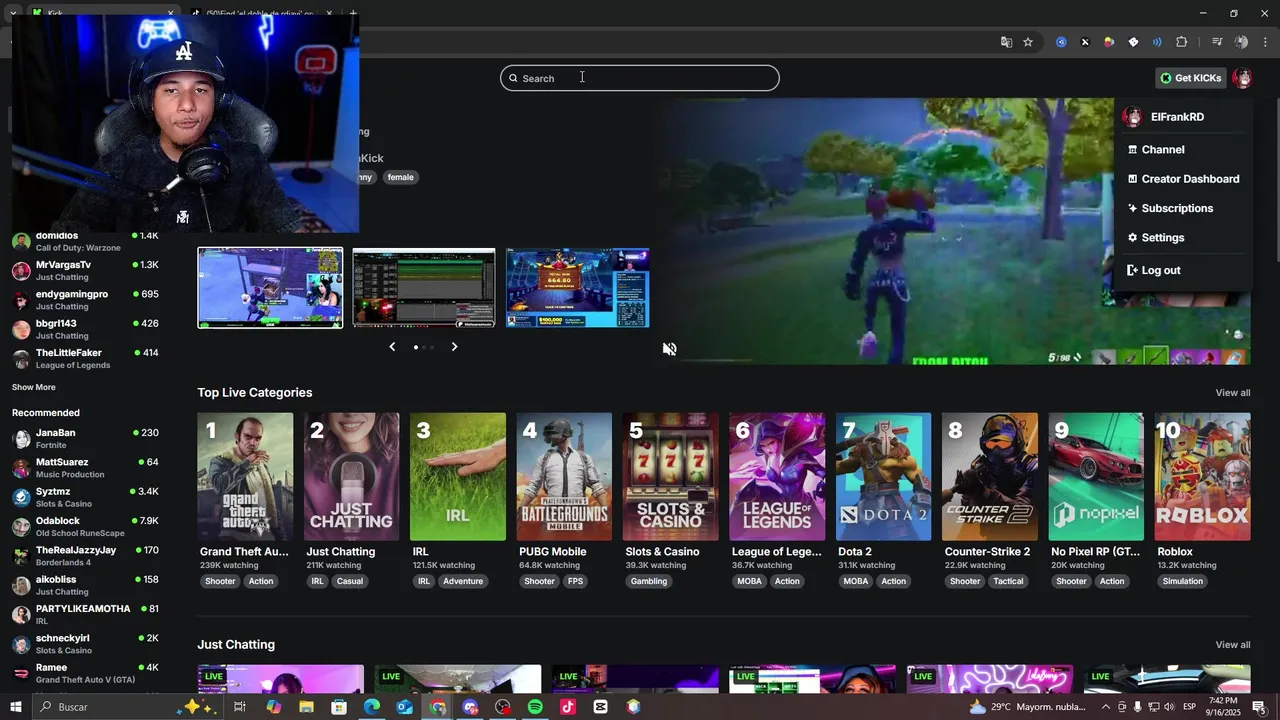Open the Grand Theft Auto category card

(245, 477)
